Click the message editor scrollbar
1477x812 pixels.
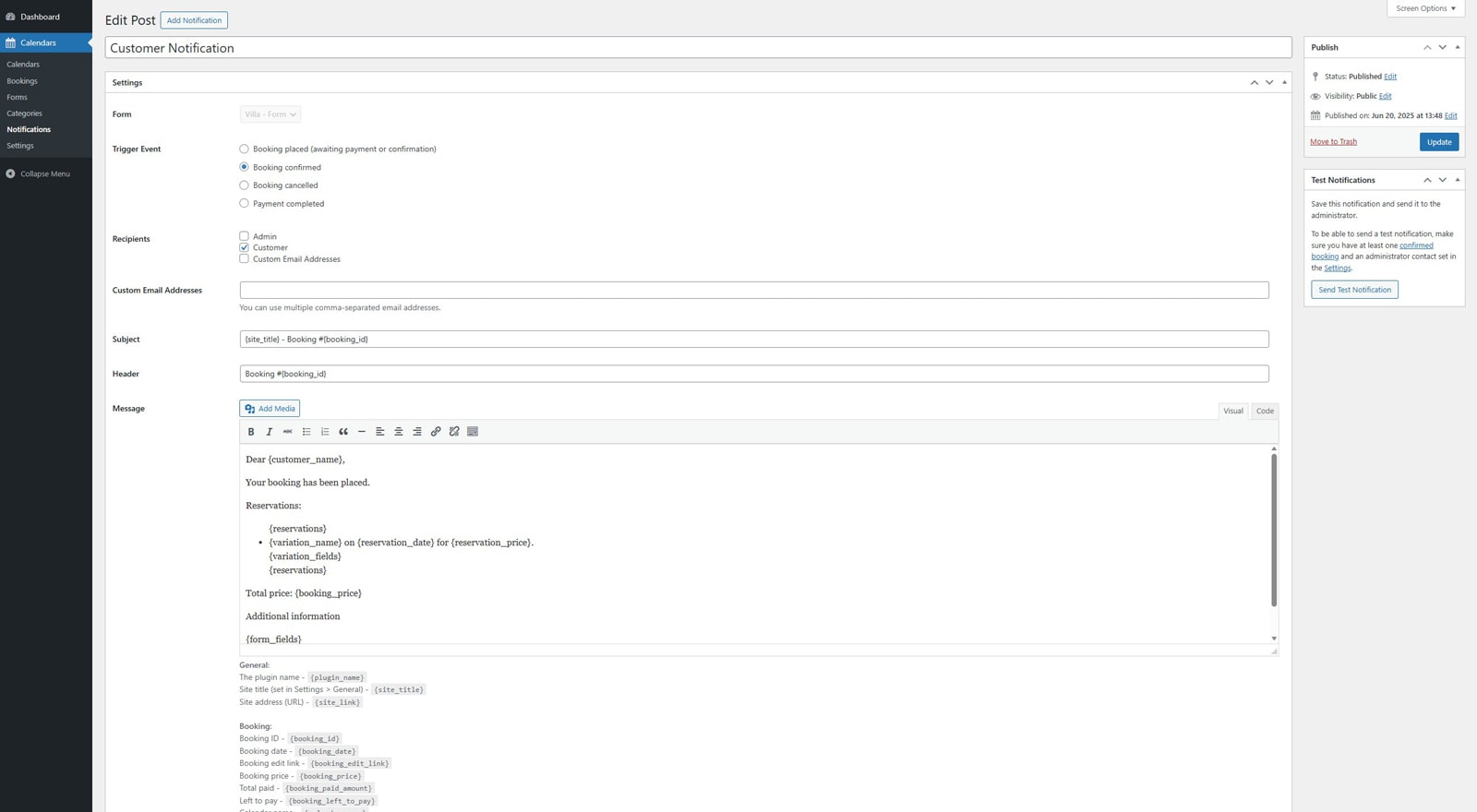coord(1274,530)
